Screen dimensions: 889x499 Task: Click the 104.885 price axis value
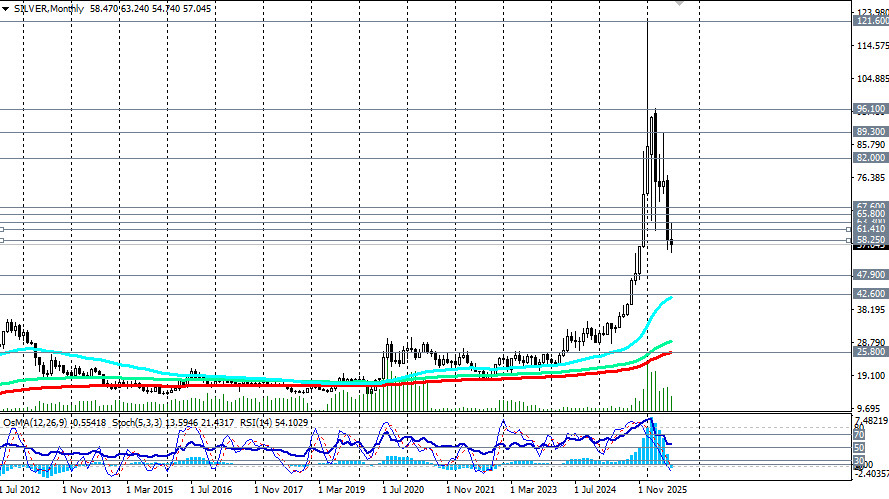click(873, 79)
